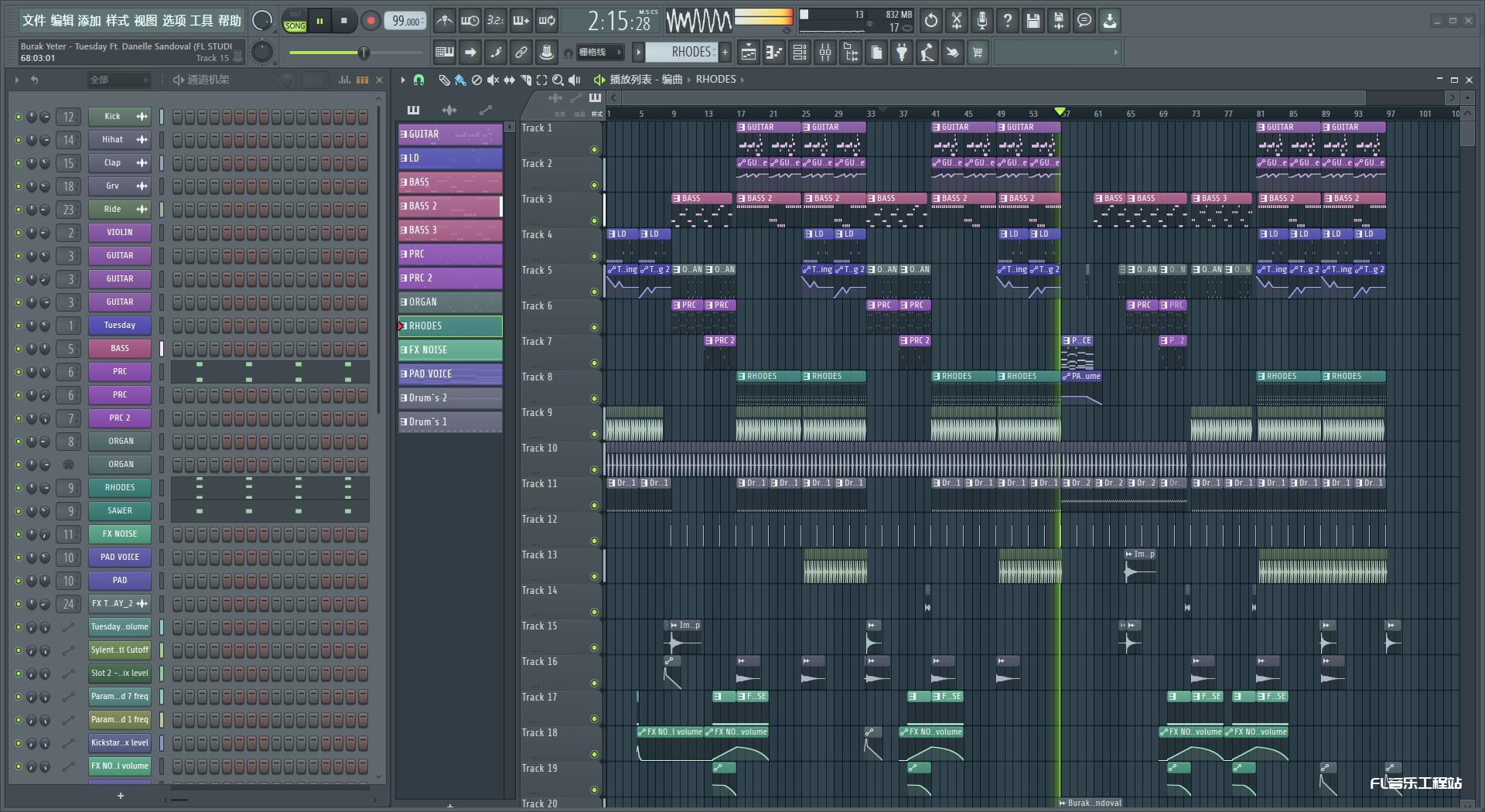This screenshot has width=1485, height=812.
Task: Mute the Kick channel green light
Action: coord(19,117)
